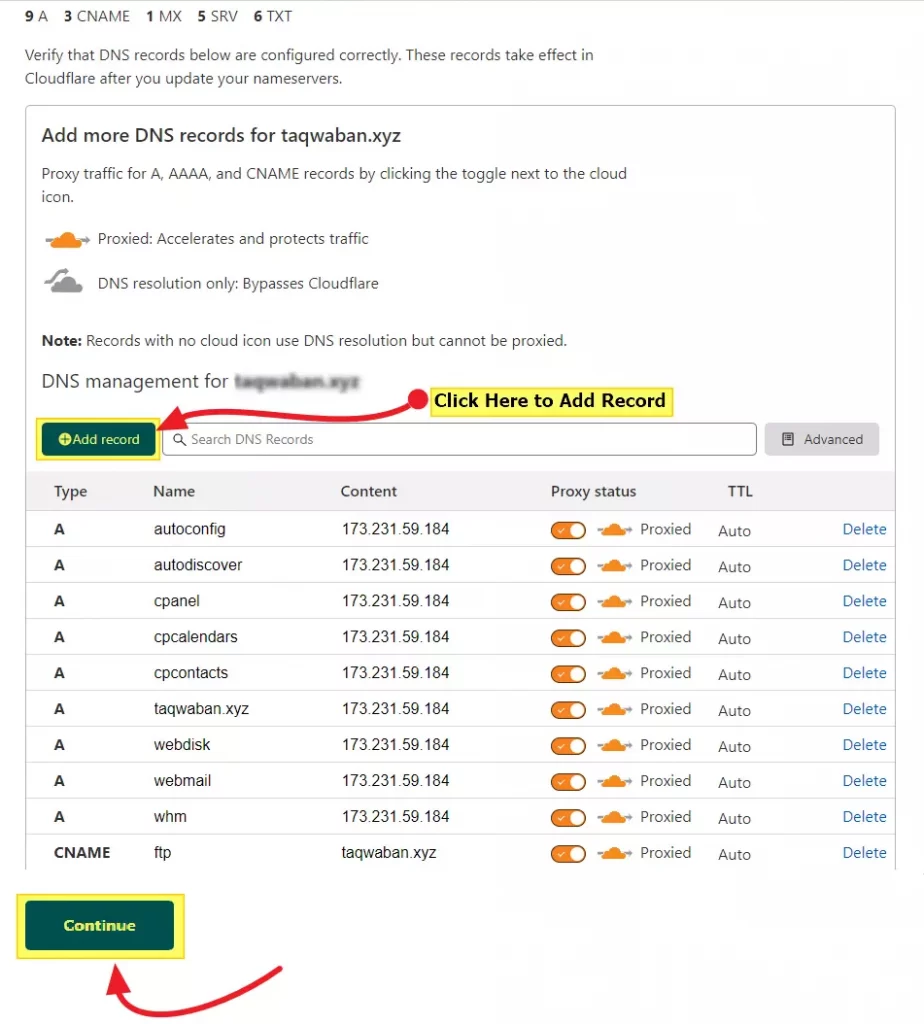The image size is (924, 1024).
Task: Select the webmail record name
Action: (x=182, y=780)
